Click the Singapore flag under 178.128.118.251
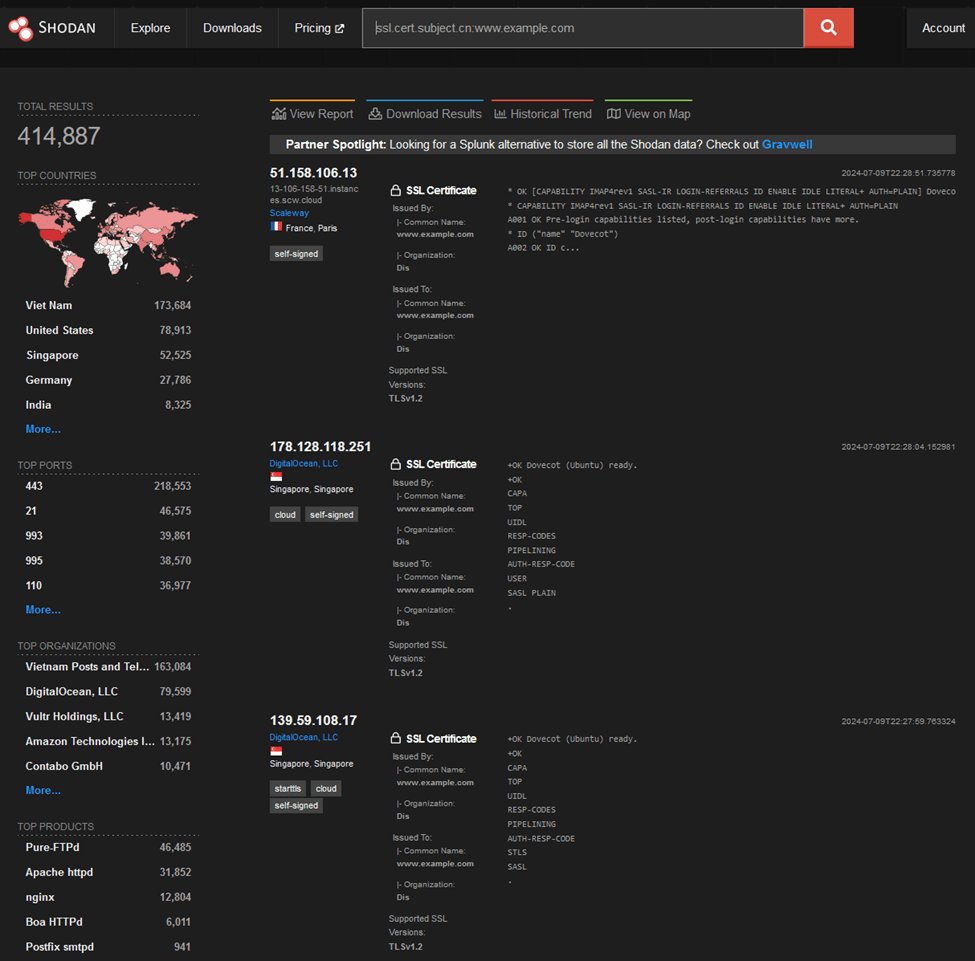This screenshot has width=975, height=961. 276,476
